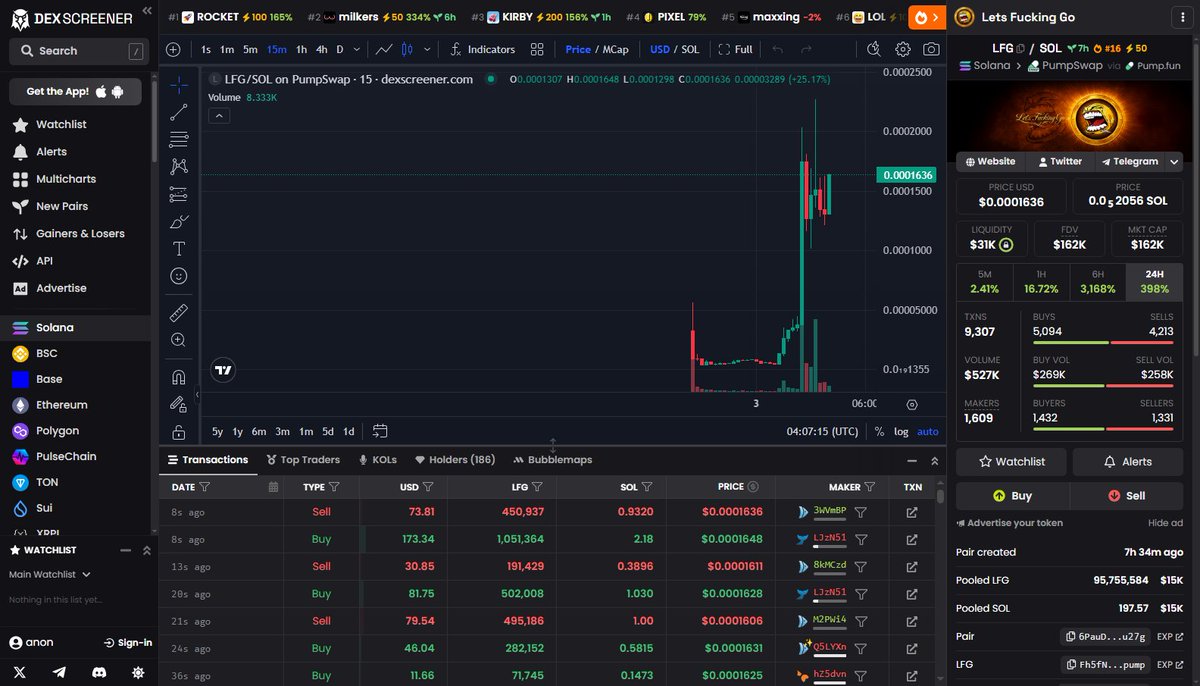Select the crosshair cursor tool

(179, 85)
